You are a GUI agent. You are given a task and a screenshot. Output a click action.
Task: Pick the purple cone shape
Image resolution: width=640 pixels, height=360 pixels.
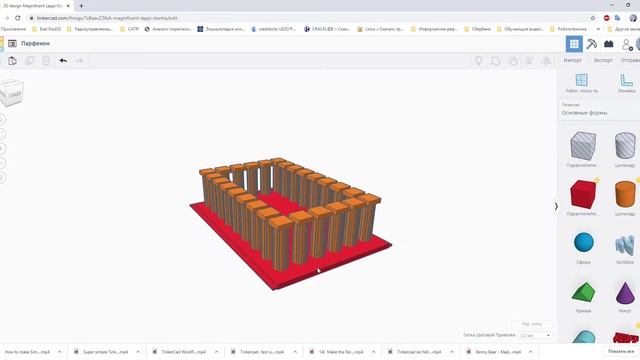[625, 292]
